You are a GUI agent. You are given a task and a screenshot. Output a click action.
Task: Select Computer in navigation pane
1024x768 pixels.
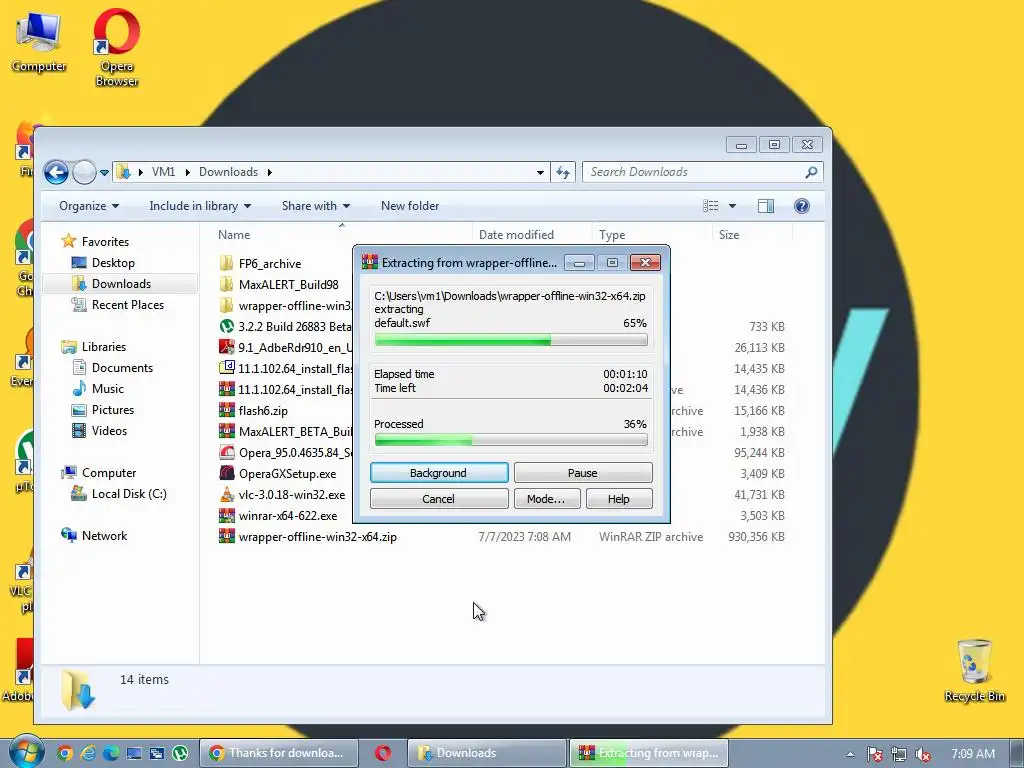coord(108,473)
